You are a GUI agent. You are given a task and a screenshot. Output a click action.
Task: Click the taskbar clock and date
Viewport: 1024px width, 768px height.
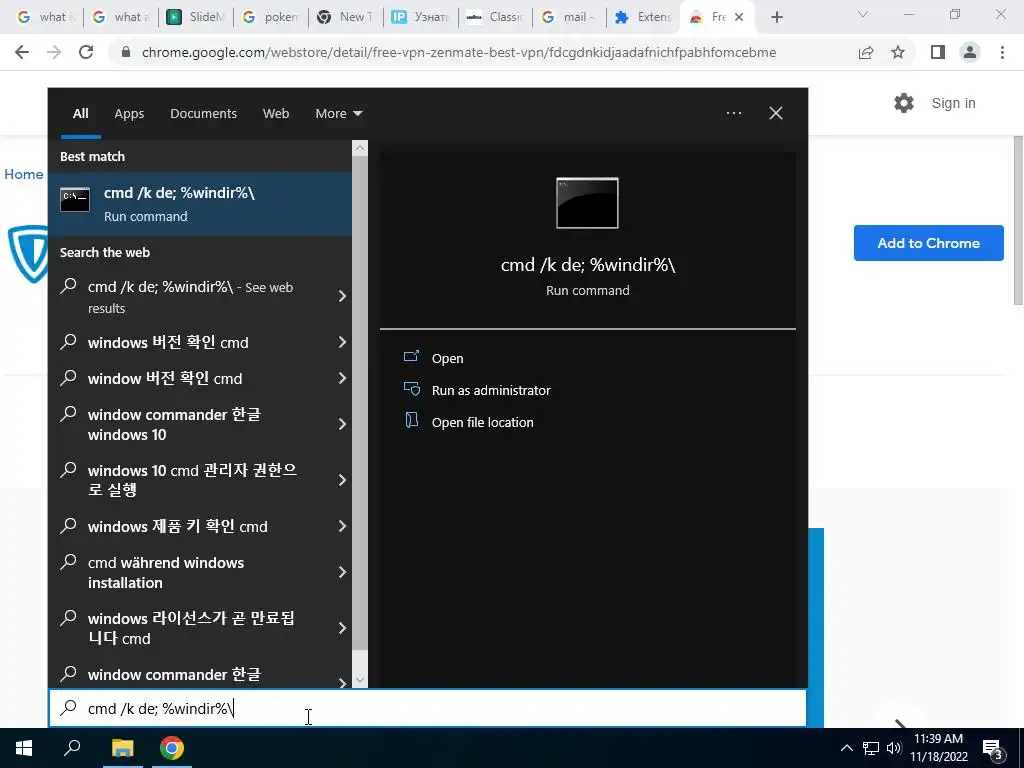click(938, 748)
